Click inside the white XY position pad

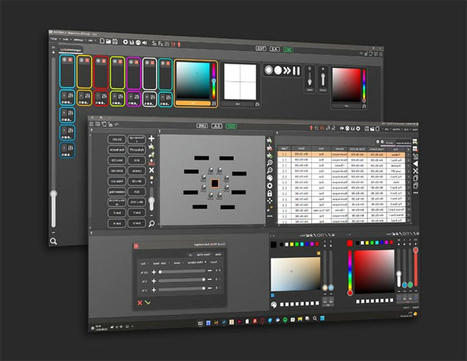[x=240, y=82]
